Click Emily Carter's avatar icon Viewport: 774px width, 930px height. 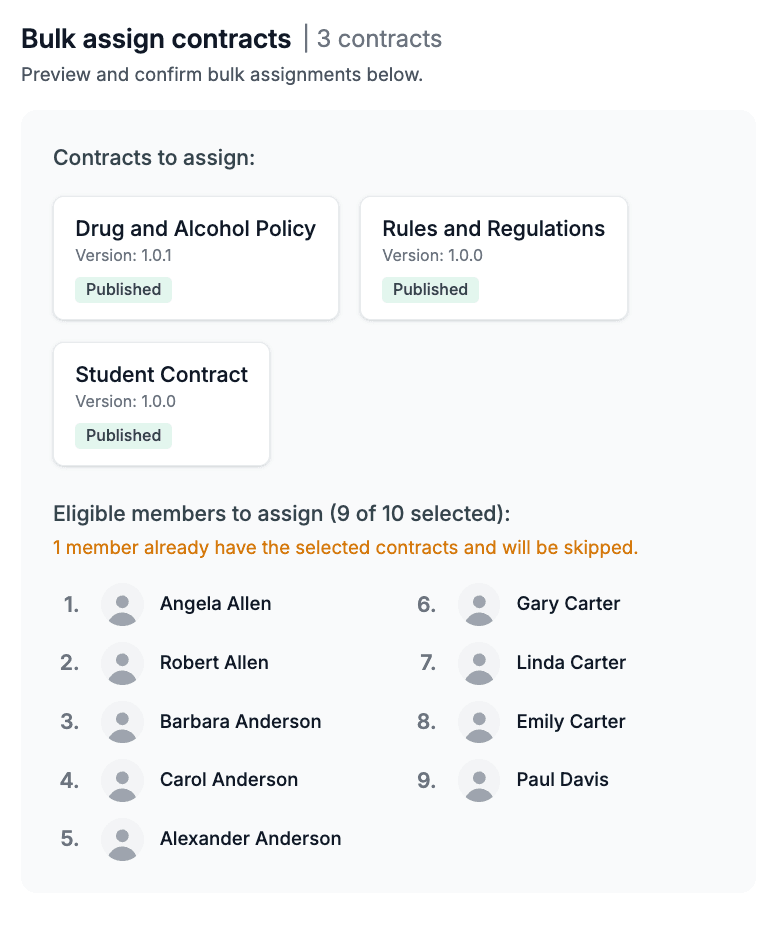point(479,722)
